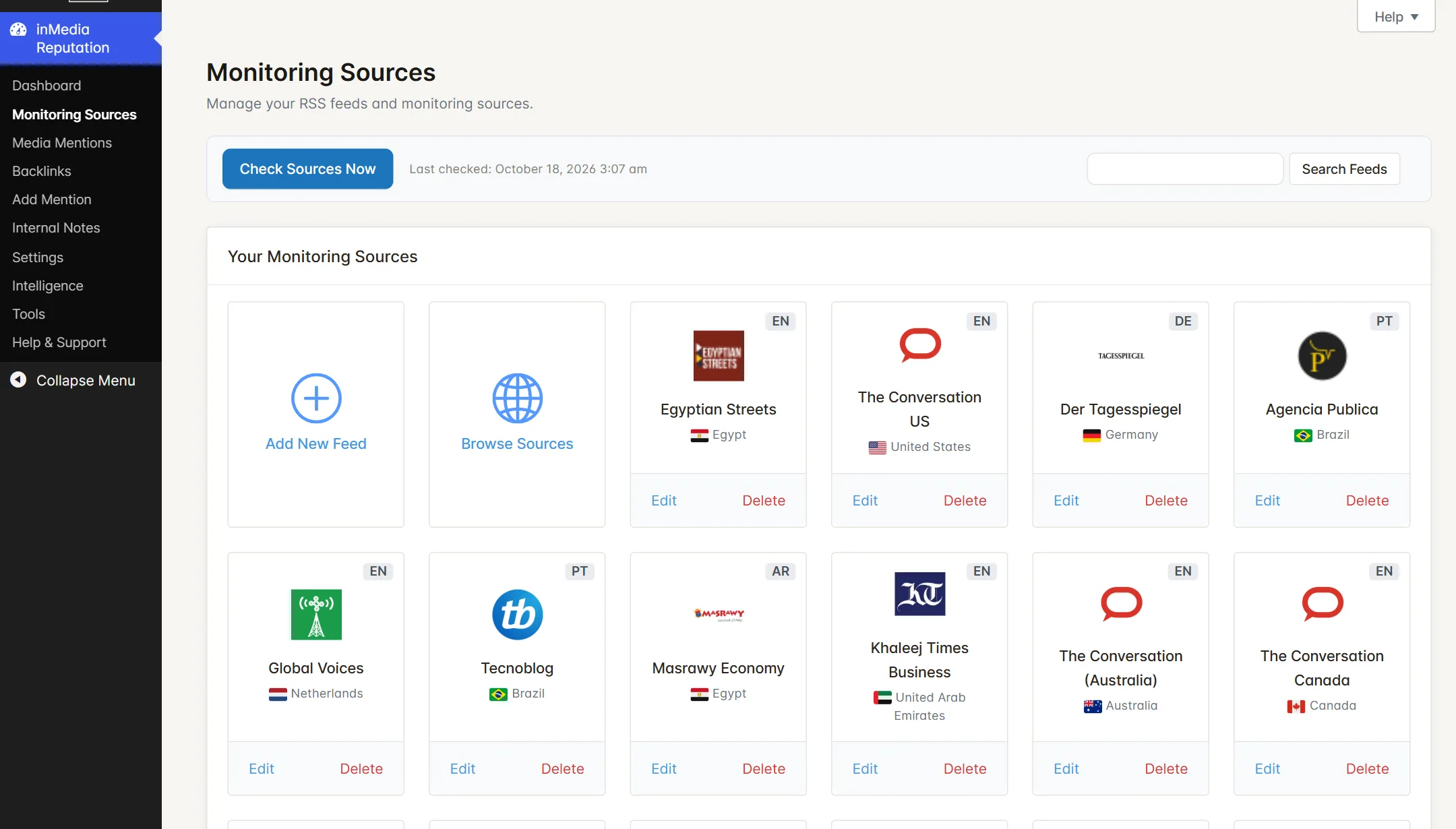Image resolution: width=1456 pixels, height=829 pixels.
Task: Edit the Egyptian Streets feed
Action: 663,501
